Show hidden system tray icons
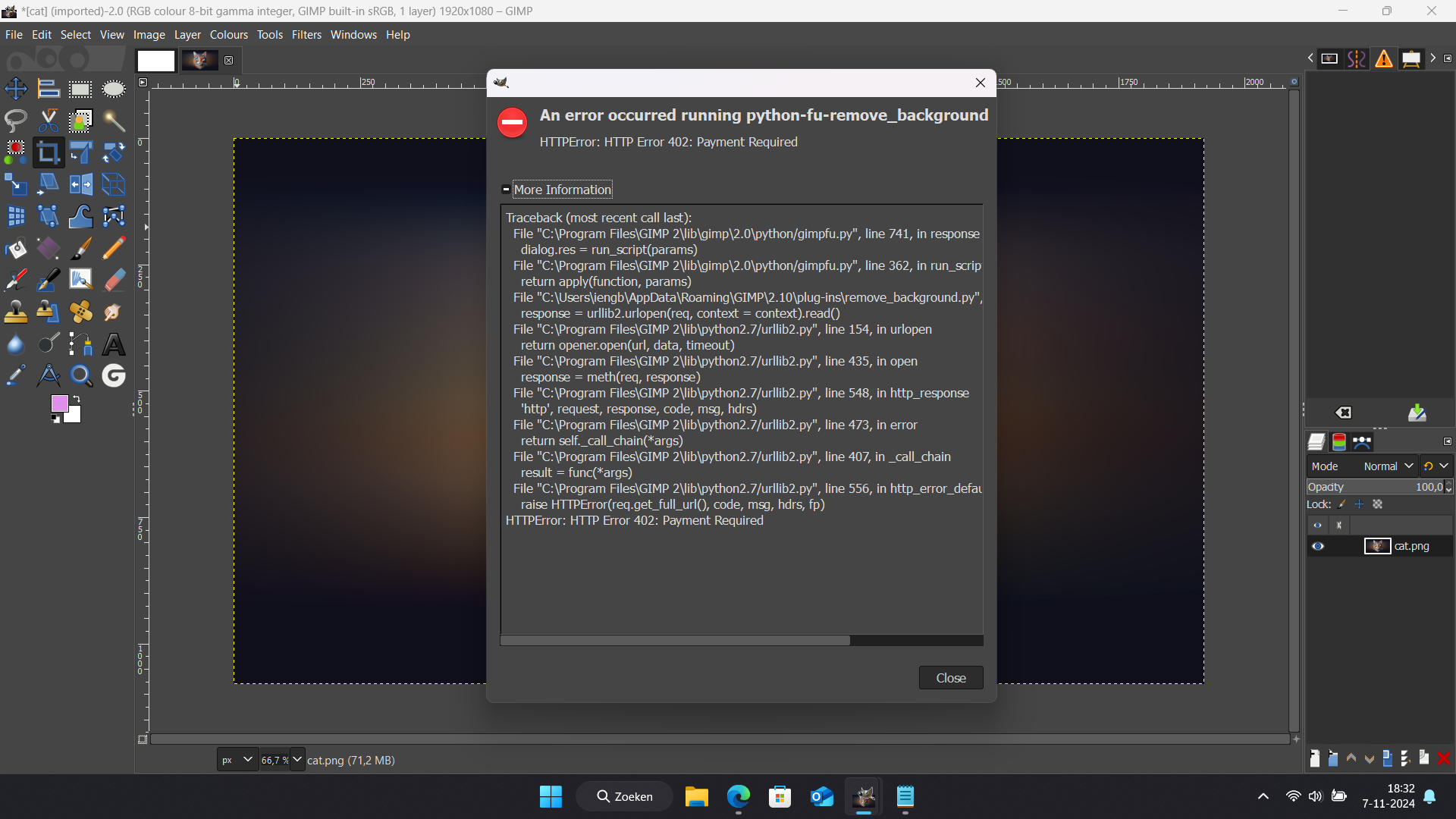Image resolution: width=1456 pixels, height=819 pixels. pos(1263,796)
